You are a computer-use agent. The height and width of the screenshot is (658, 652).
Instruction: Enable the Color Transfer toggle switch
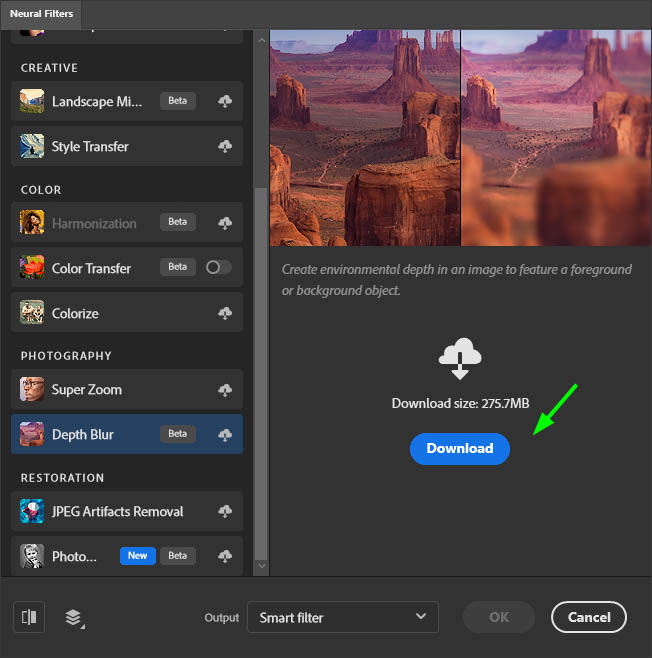pos(218,267)
